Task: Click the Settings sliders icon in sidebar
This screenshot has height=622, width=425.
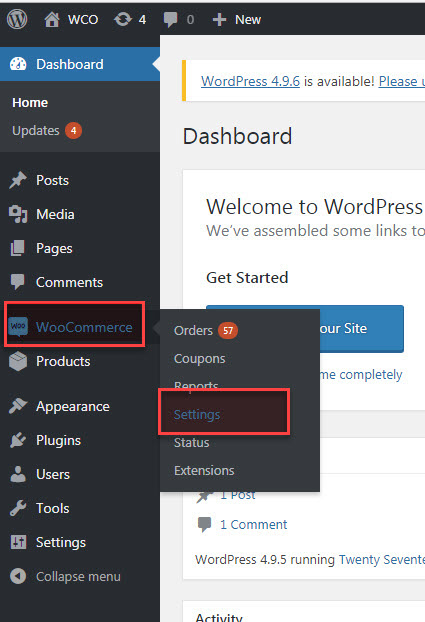Action: [x=18, y=542]
